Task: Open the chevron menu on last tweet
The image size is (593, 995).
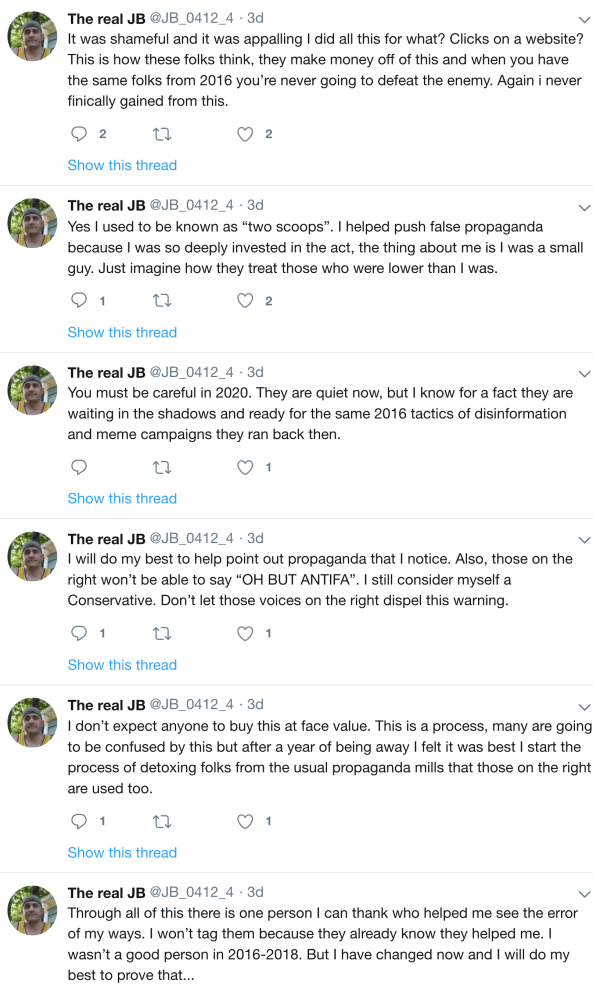Action: coord(585,894)
